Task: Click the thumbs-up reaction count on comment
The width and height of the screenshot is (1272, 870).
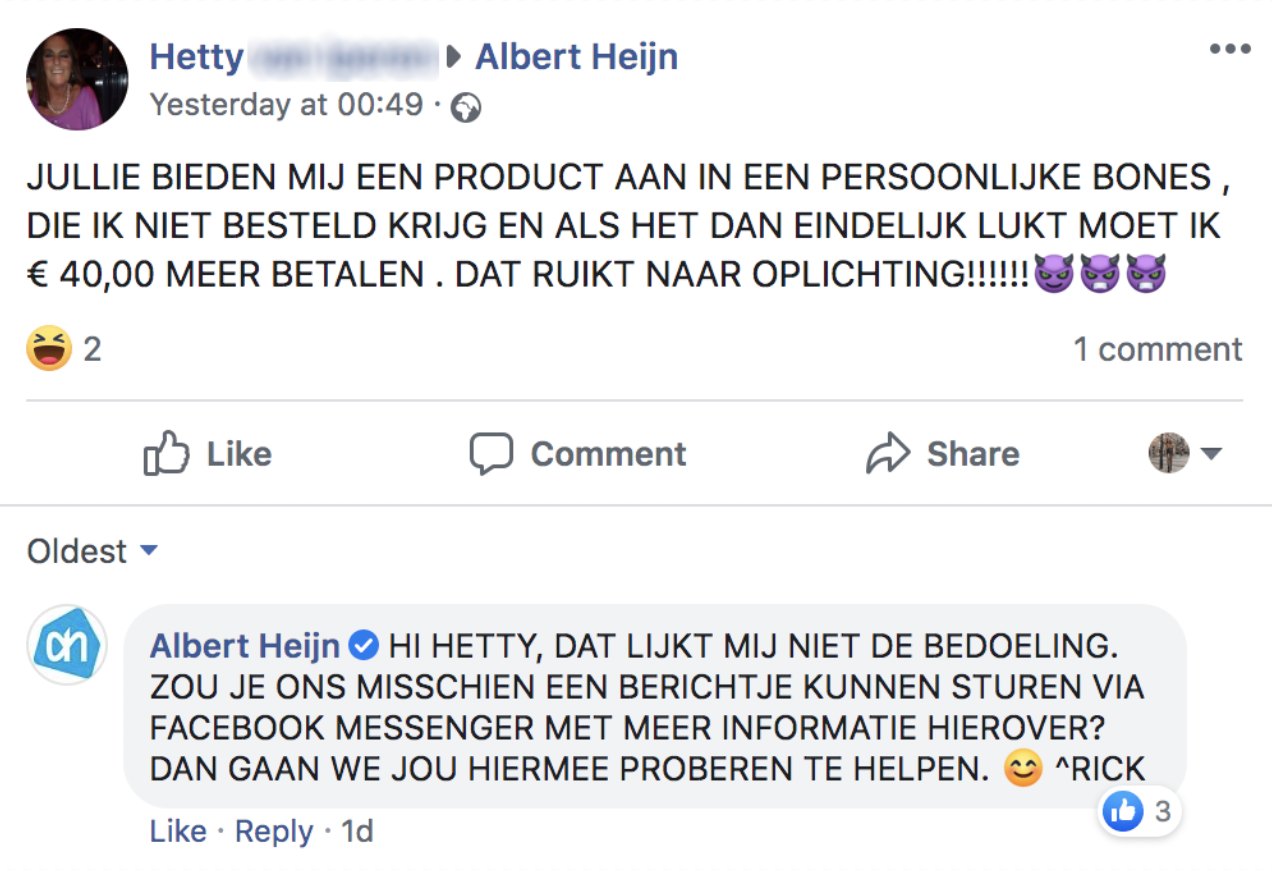Action: pos(1139,812)
